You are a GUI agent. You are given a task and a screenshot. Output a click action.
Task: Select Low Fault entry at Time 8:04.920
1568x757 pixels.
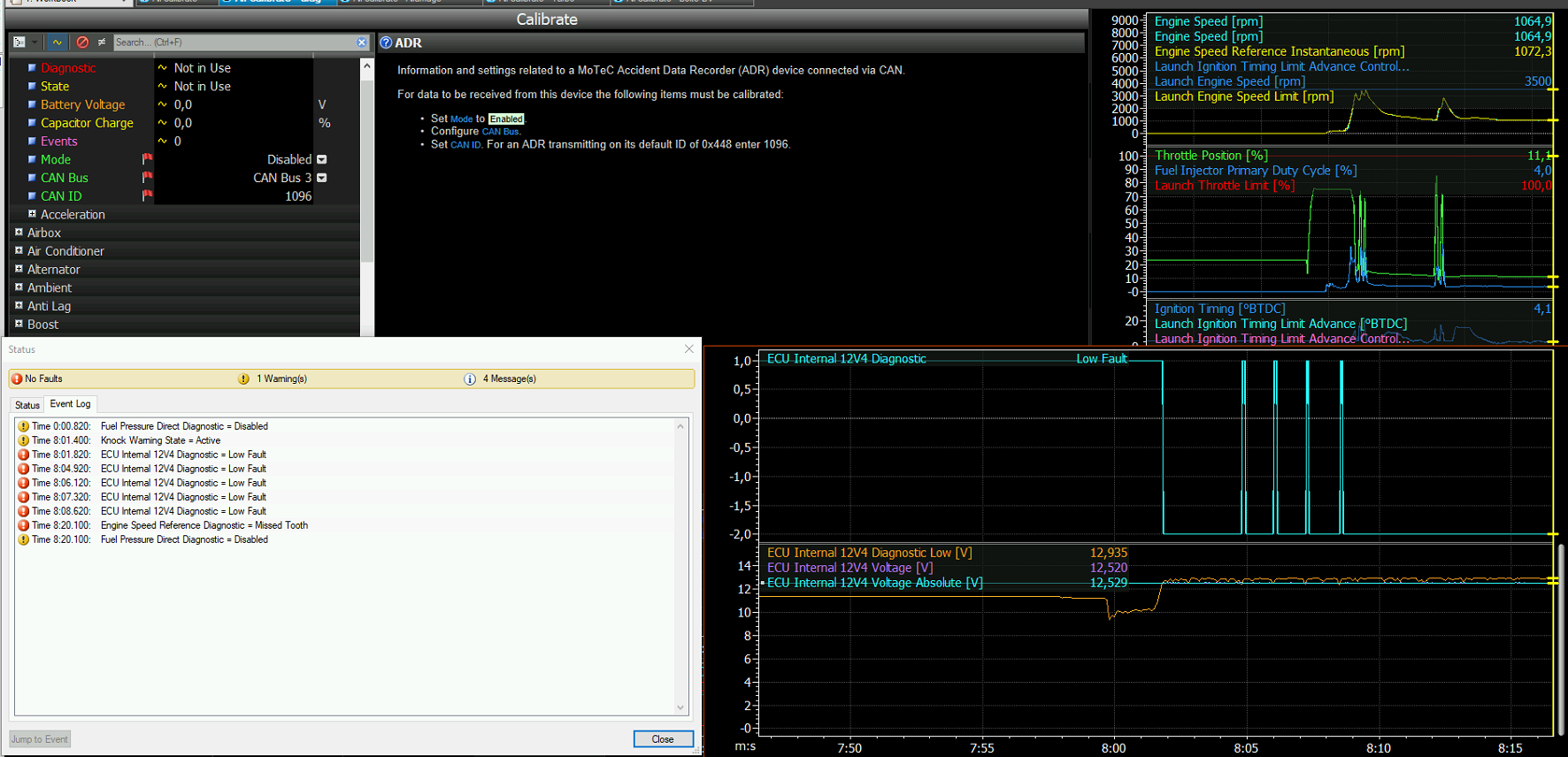pyautogui.click(x=343, y=469)
